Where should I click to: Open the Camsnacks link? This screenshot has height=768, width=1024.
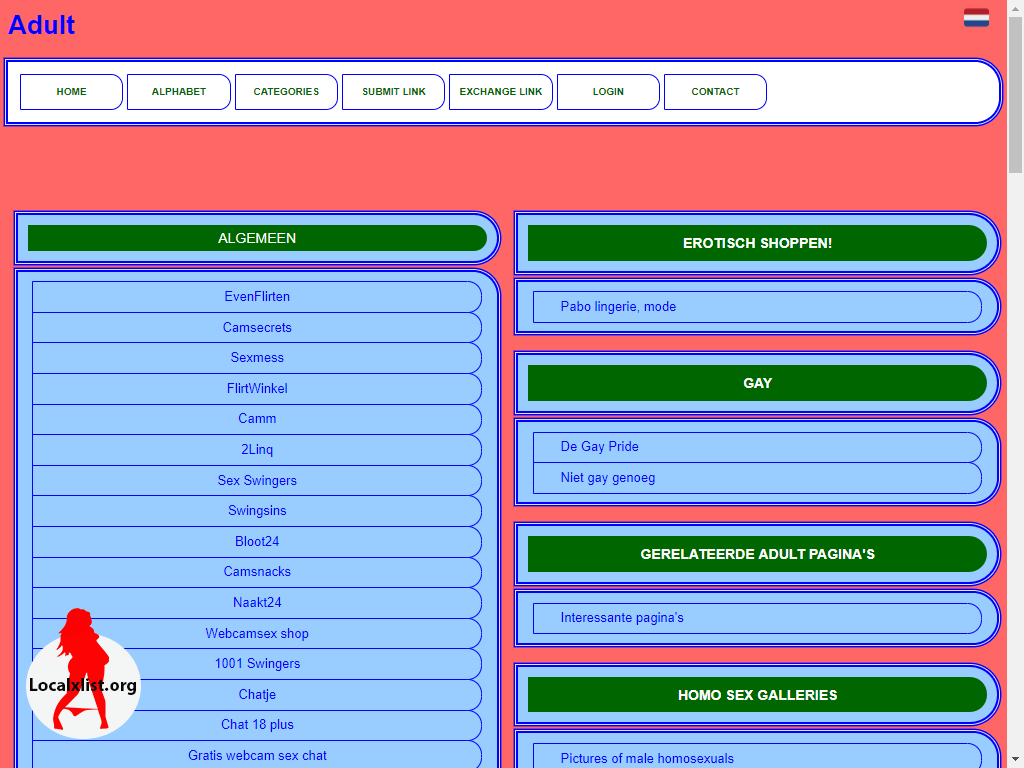pos(257,571)
